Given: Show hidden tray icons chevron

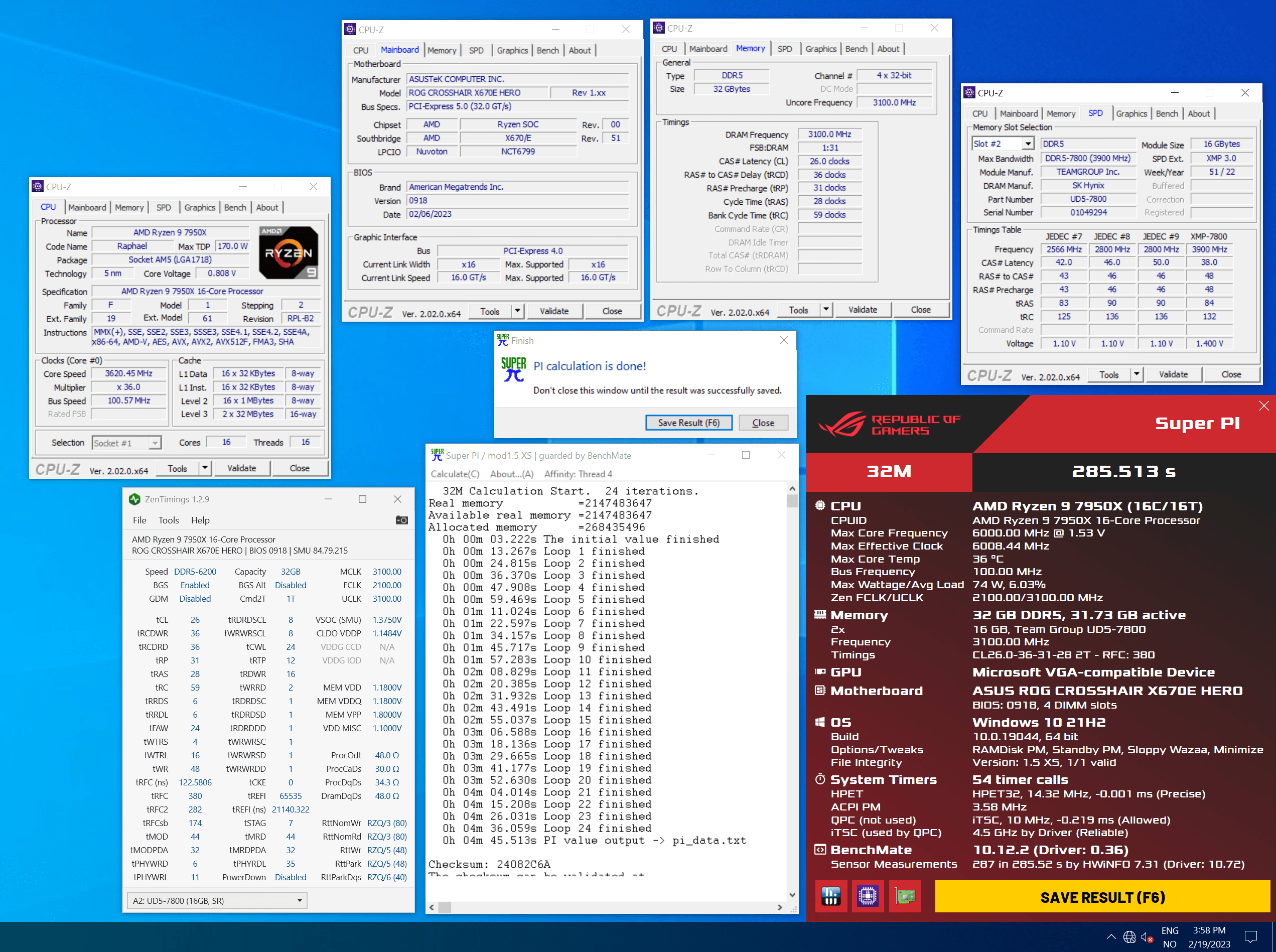Looking at the screenshot, I should (x=1111, y=937).
